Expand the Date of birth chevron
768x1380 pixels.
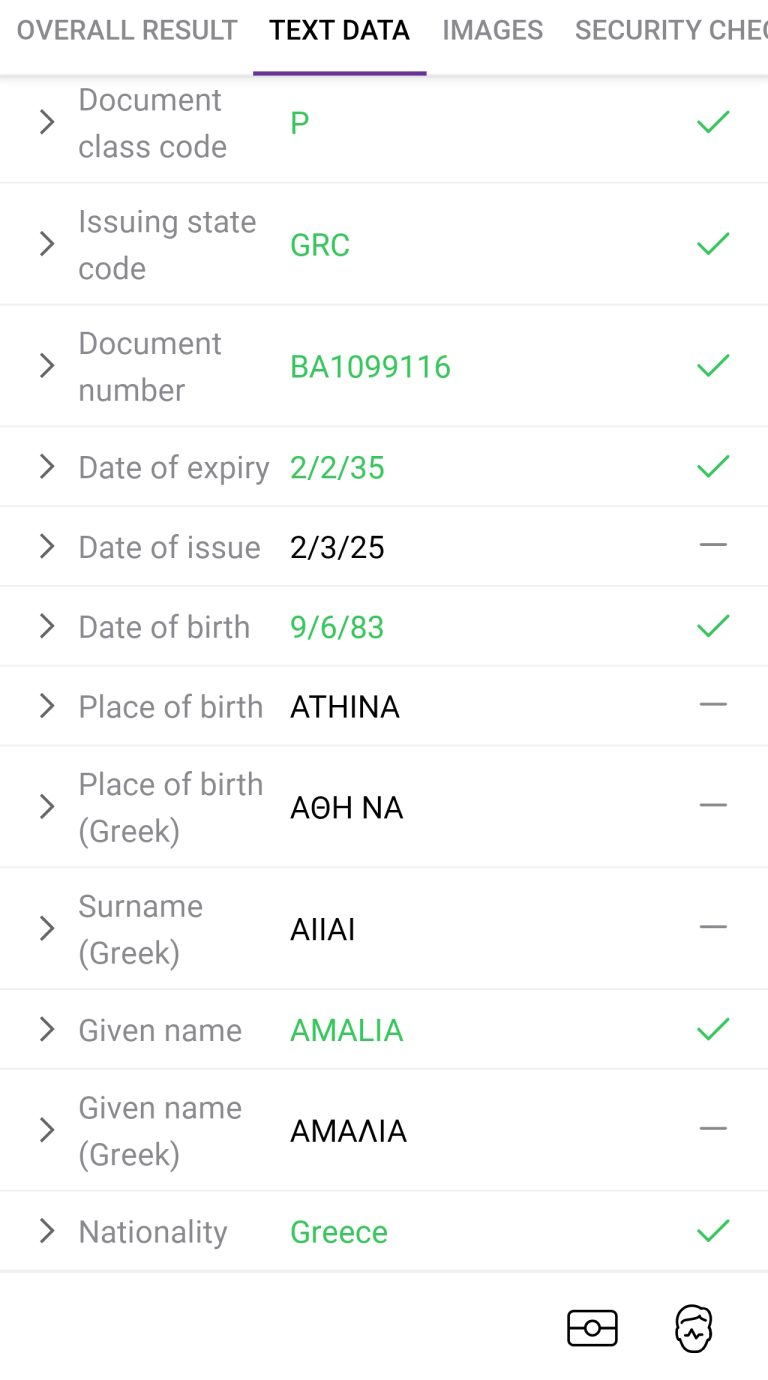[47, 626]
